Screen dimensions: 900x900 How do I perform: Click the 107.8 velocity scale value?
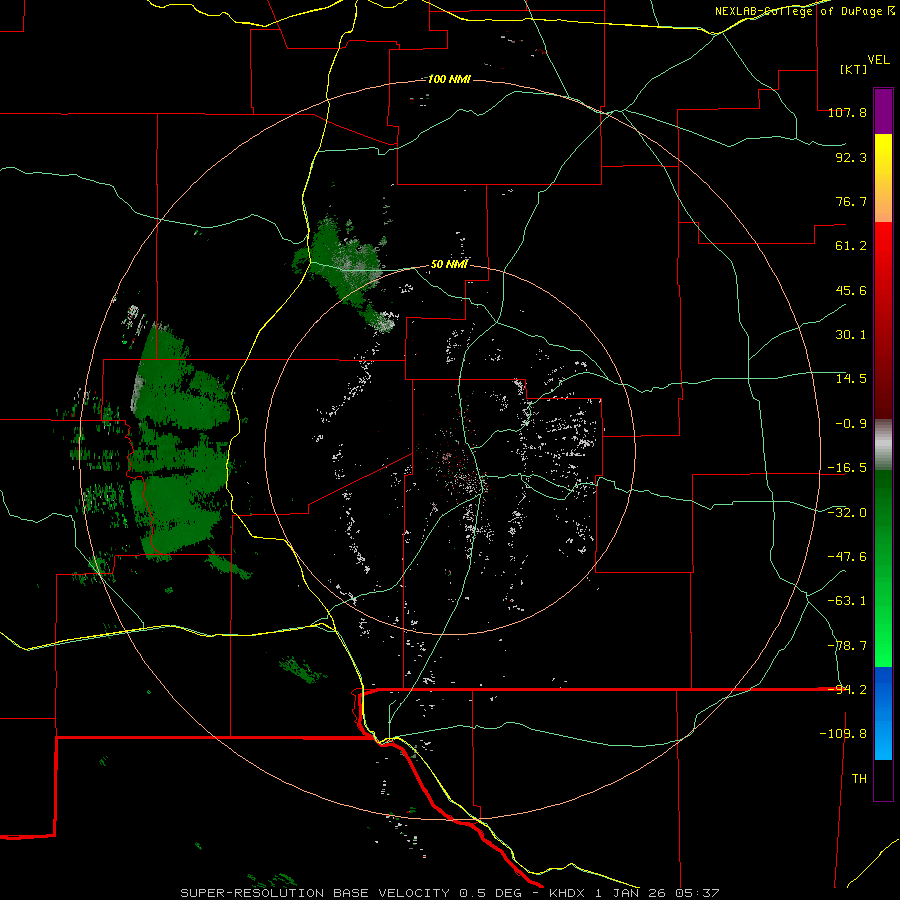(847, 112)
